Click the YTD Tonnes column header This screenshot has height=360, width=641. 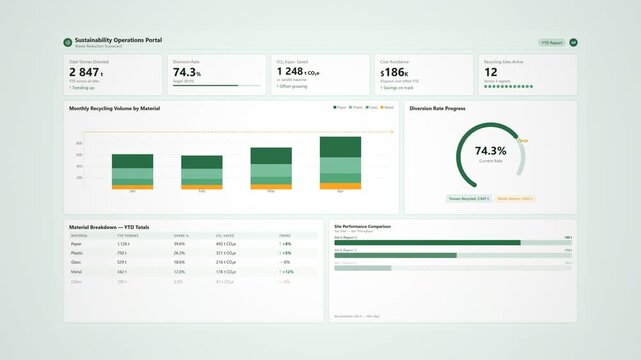(x=128, y=236)
